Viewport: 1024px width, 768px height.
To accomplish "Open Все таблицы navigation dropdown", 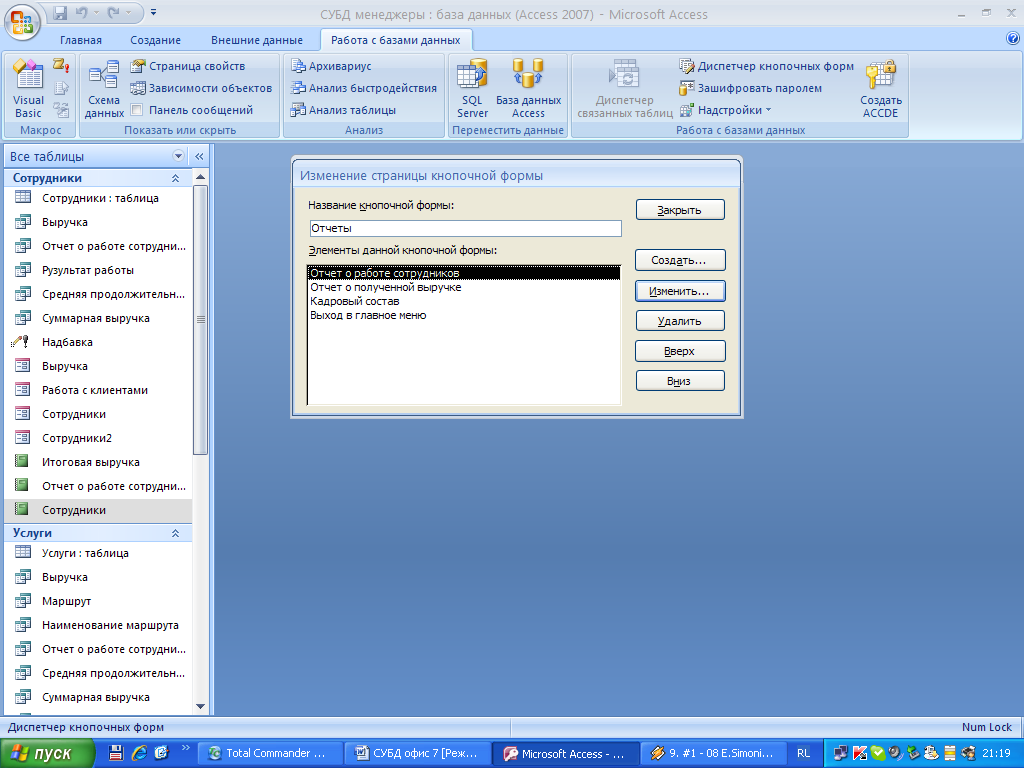I will coord(178,156).
